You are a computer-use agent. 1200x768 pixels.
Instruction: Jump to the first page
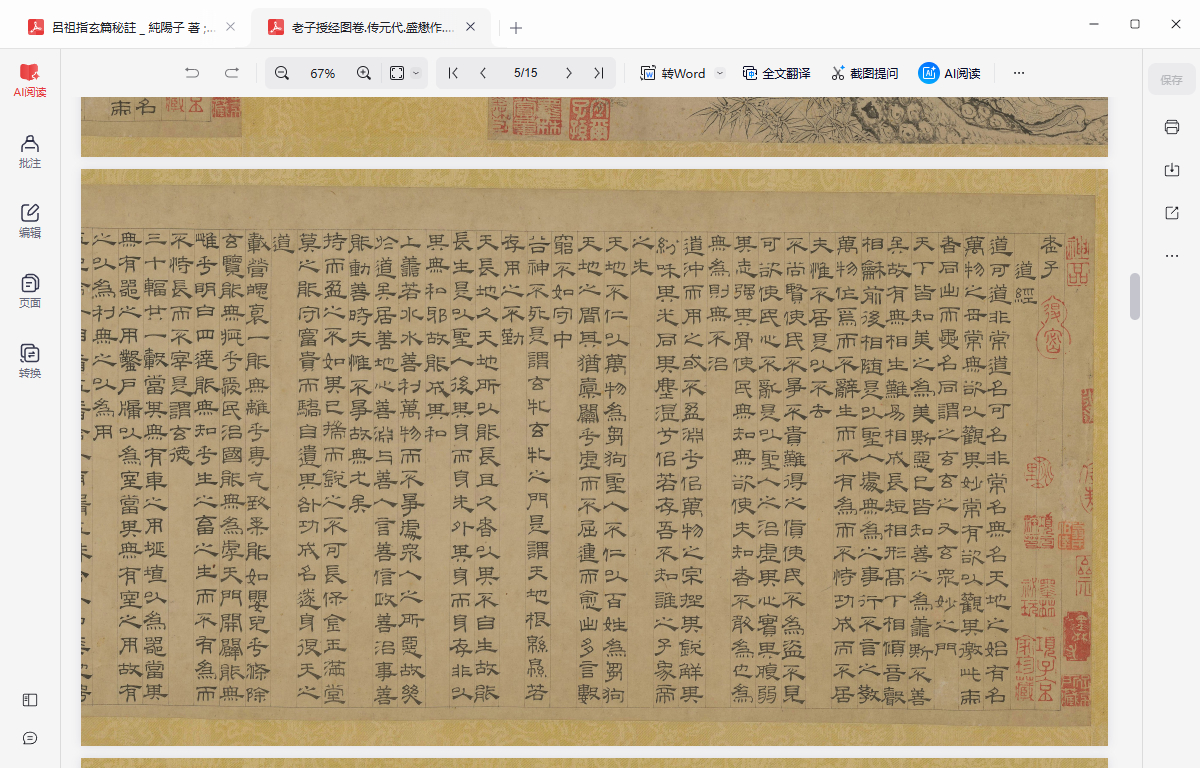[x=453, y=73]
